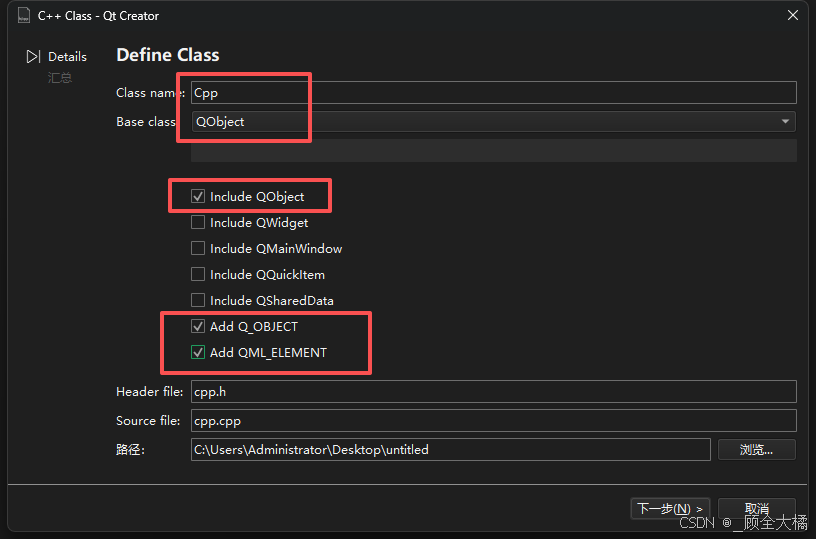Click the Header file field cpp.h
Image resolution: width=816 pixels, height=539 pixels.
(x=493, y=391)
